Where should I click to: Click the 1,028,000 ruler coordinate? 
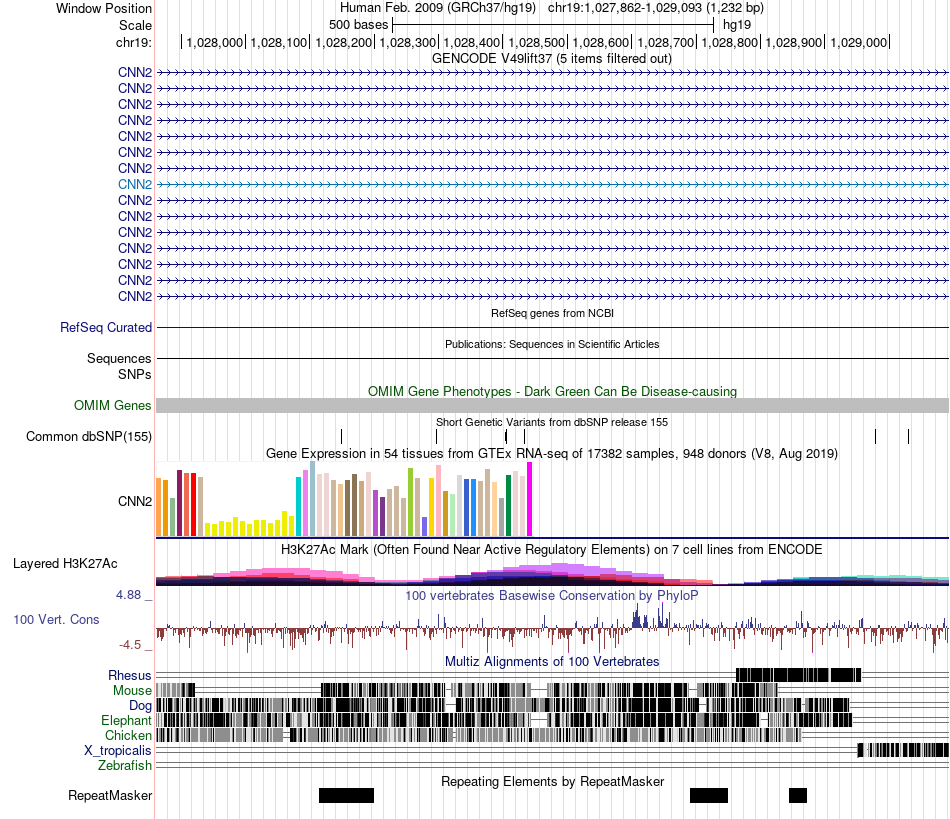click(214, 42)
